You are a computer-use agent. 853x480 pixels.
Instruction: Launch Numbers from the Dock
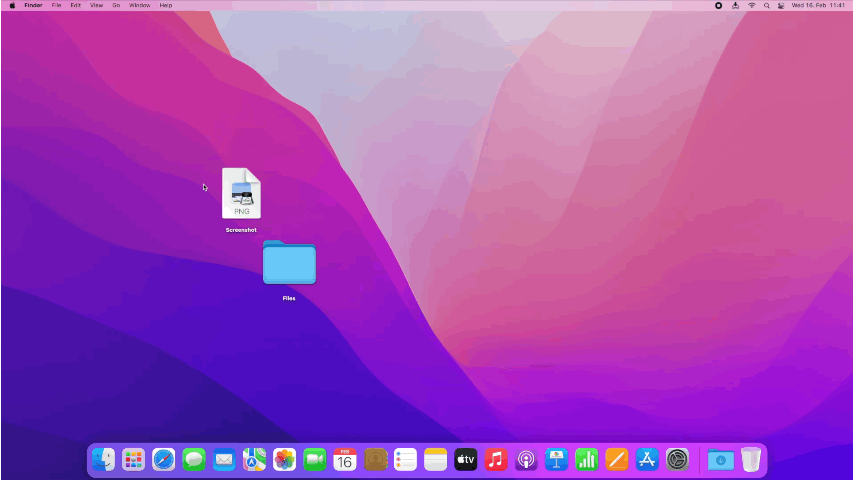586,460
